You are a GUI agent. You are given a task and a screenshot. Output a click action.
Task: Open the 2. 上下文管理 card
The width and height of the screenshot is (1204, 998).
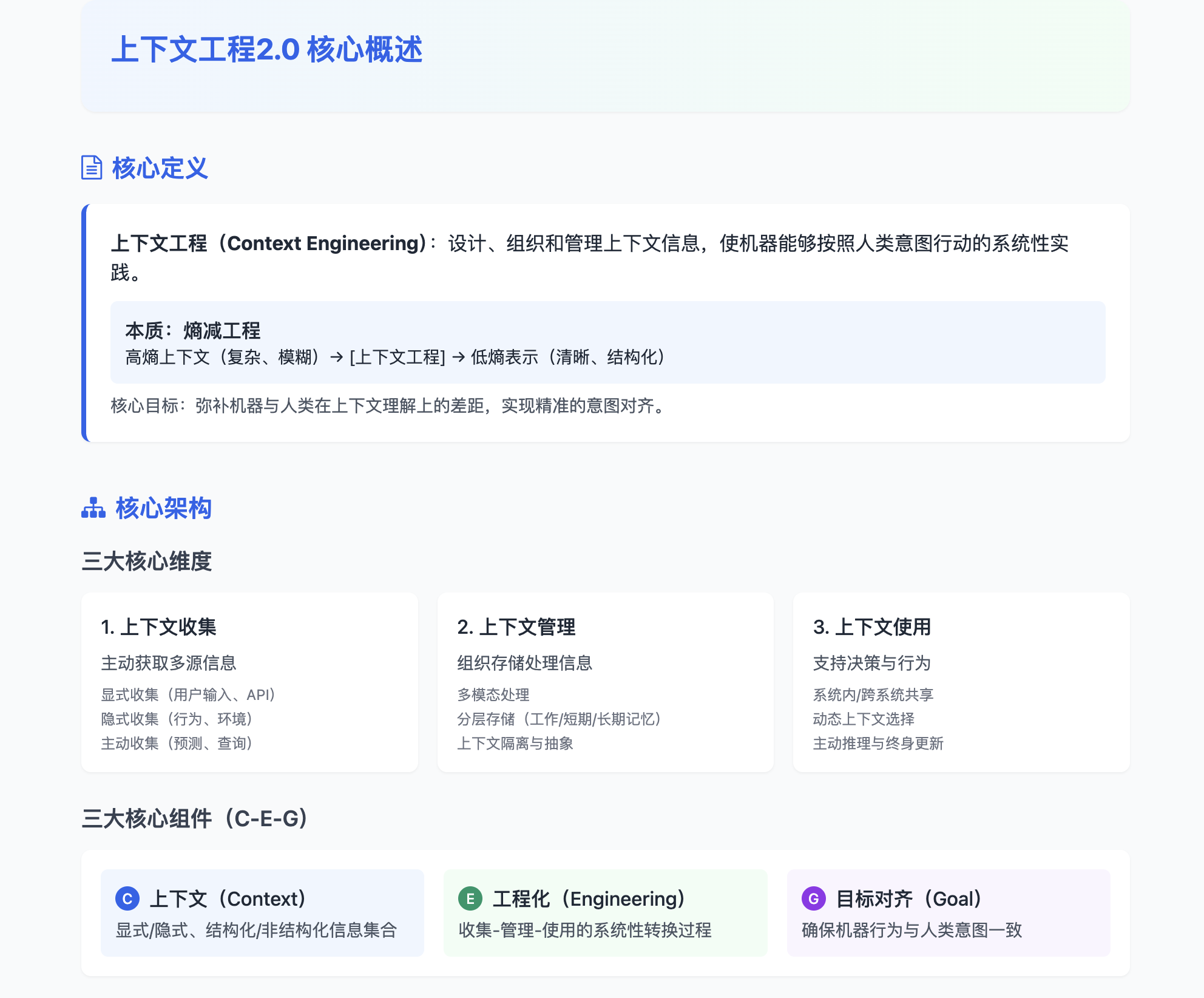(x=605, y=682)
